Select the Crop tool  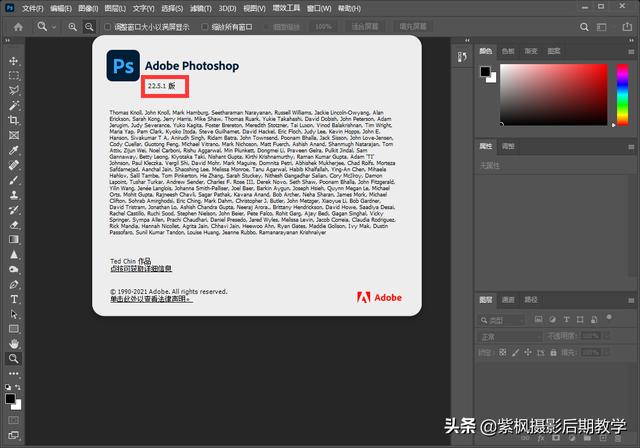click(13, 120)
